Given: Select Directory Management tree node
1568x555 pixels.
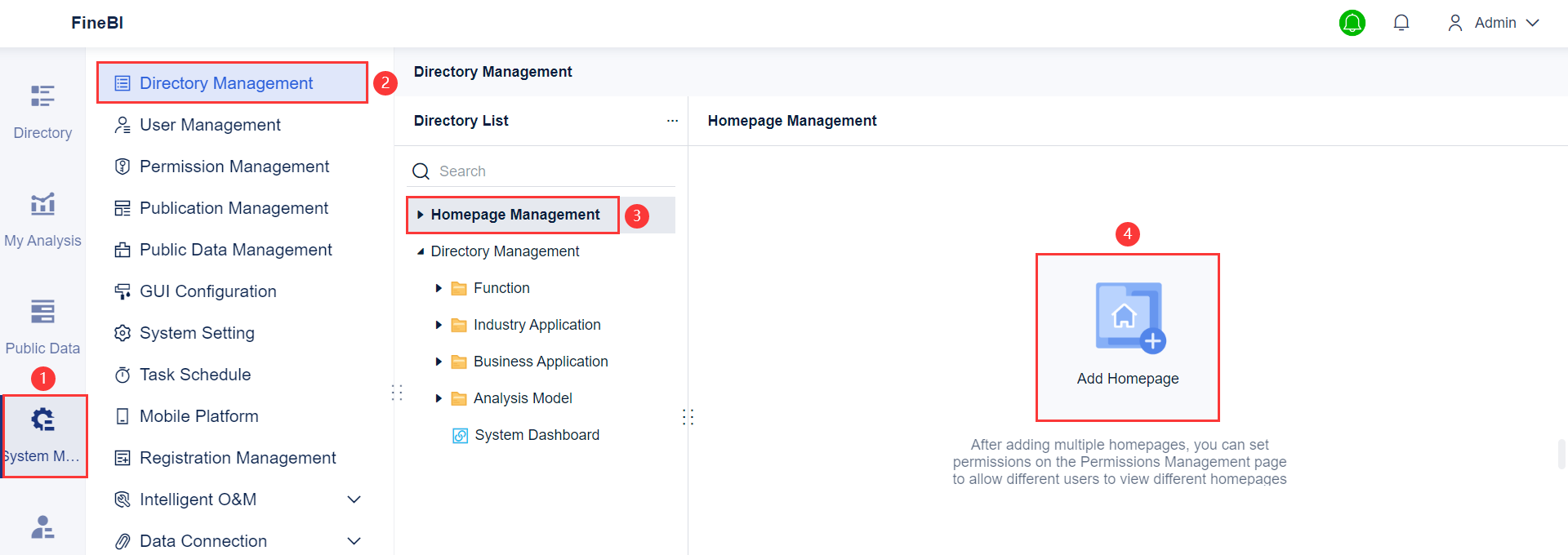Looking at the screenshot, I should (x=505, y=251).
